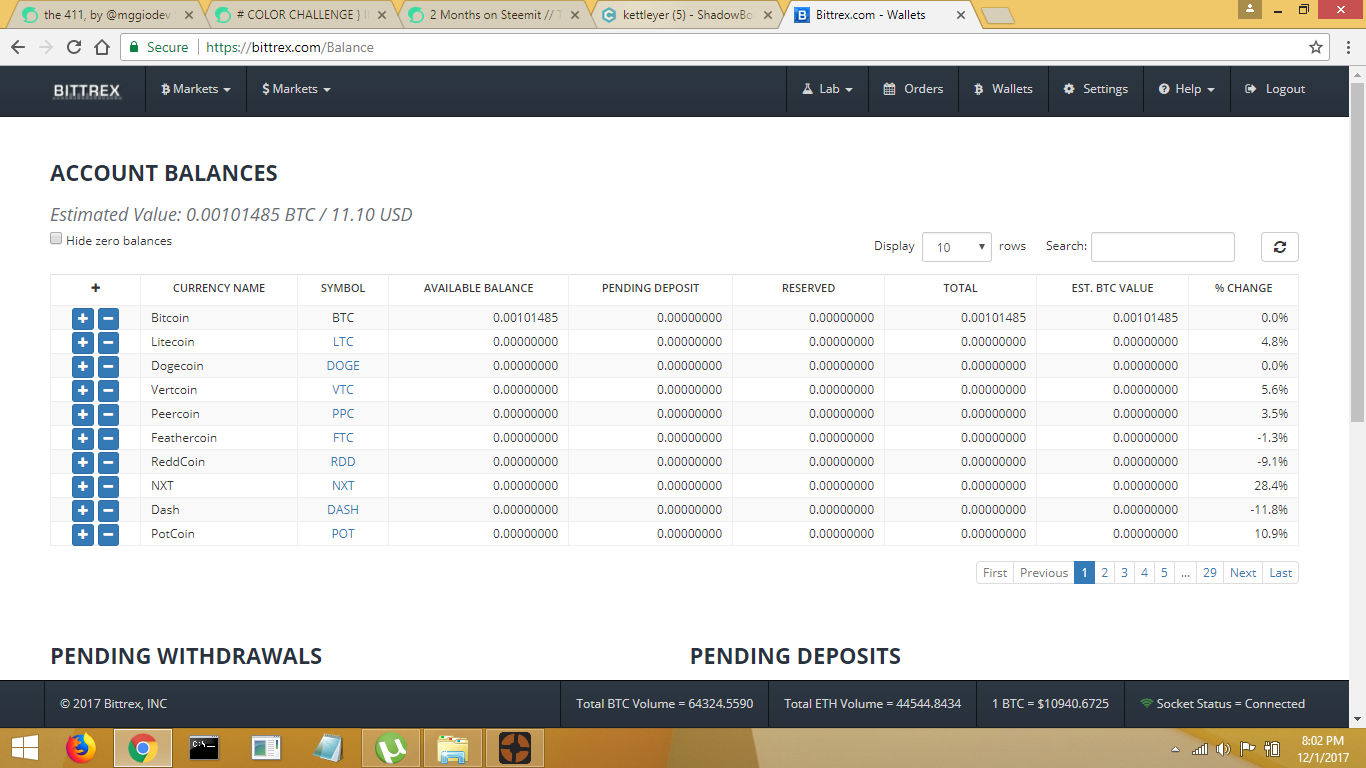The width and height of the screenshot is (1366, 768).
Task: Click the DOGE symbol link
Action: pos(343,366)
